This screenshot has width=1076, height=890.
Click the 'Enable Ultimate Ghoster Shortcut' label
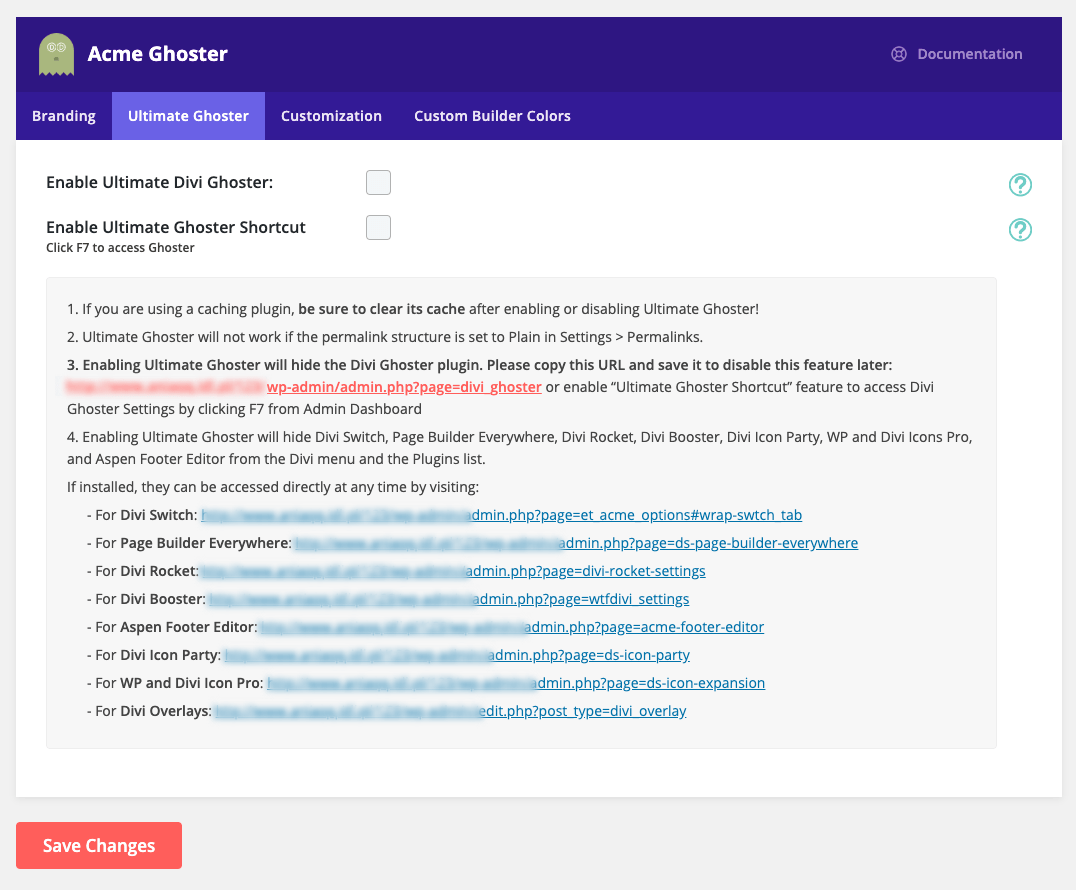point(176,227)
